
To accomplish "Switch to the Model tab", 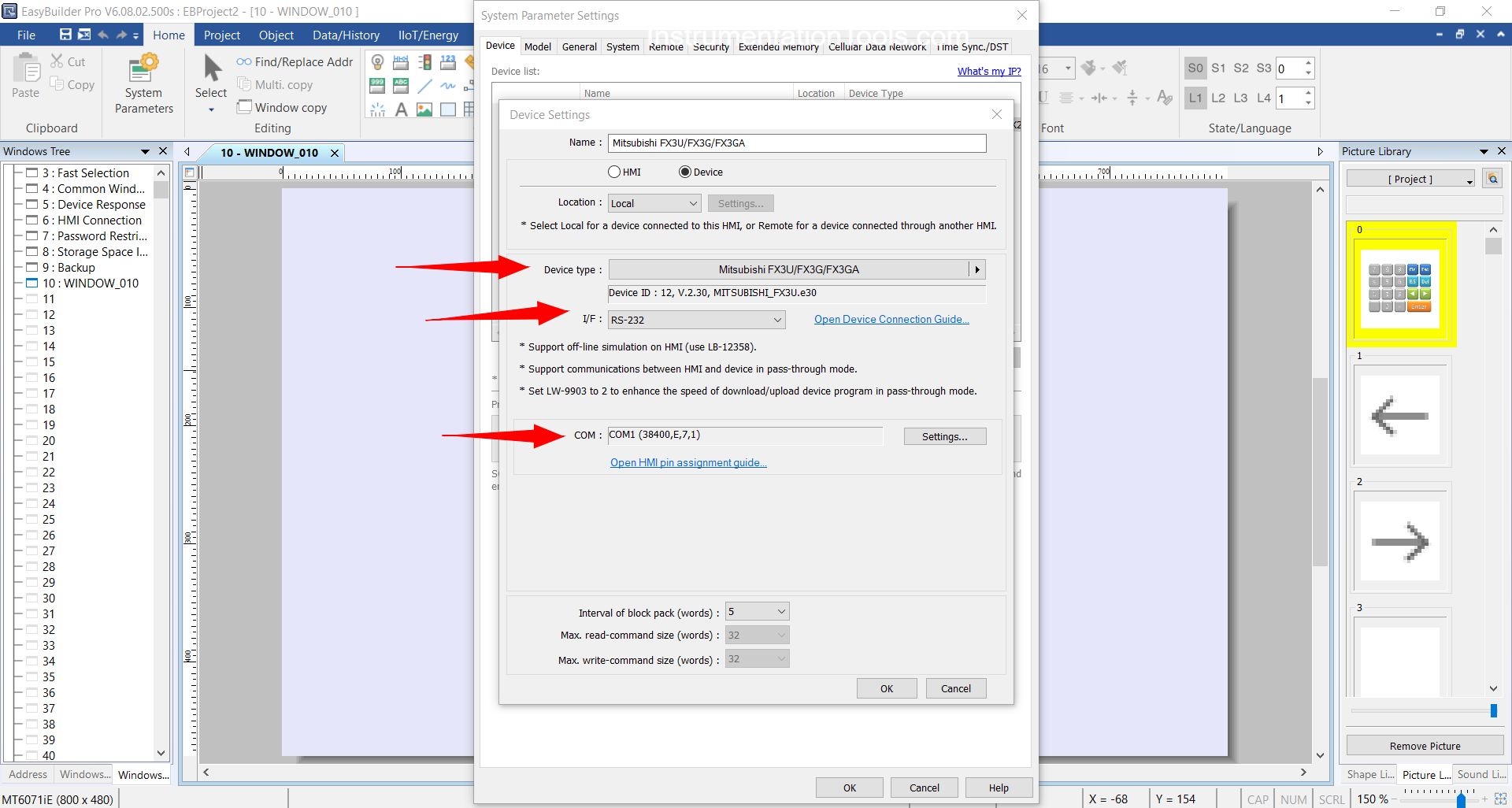I will point(538,46).
